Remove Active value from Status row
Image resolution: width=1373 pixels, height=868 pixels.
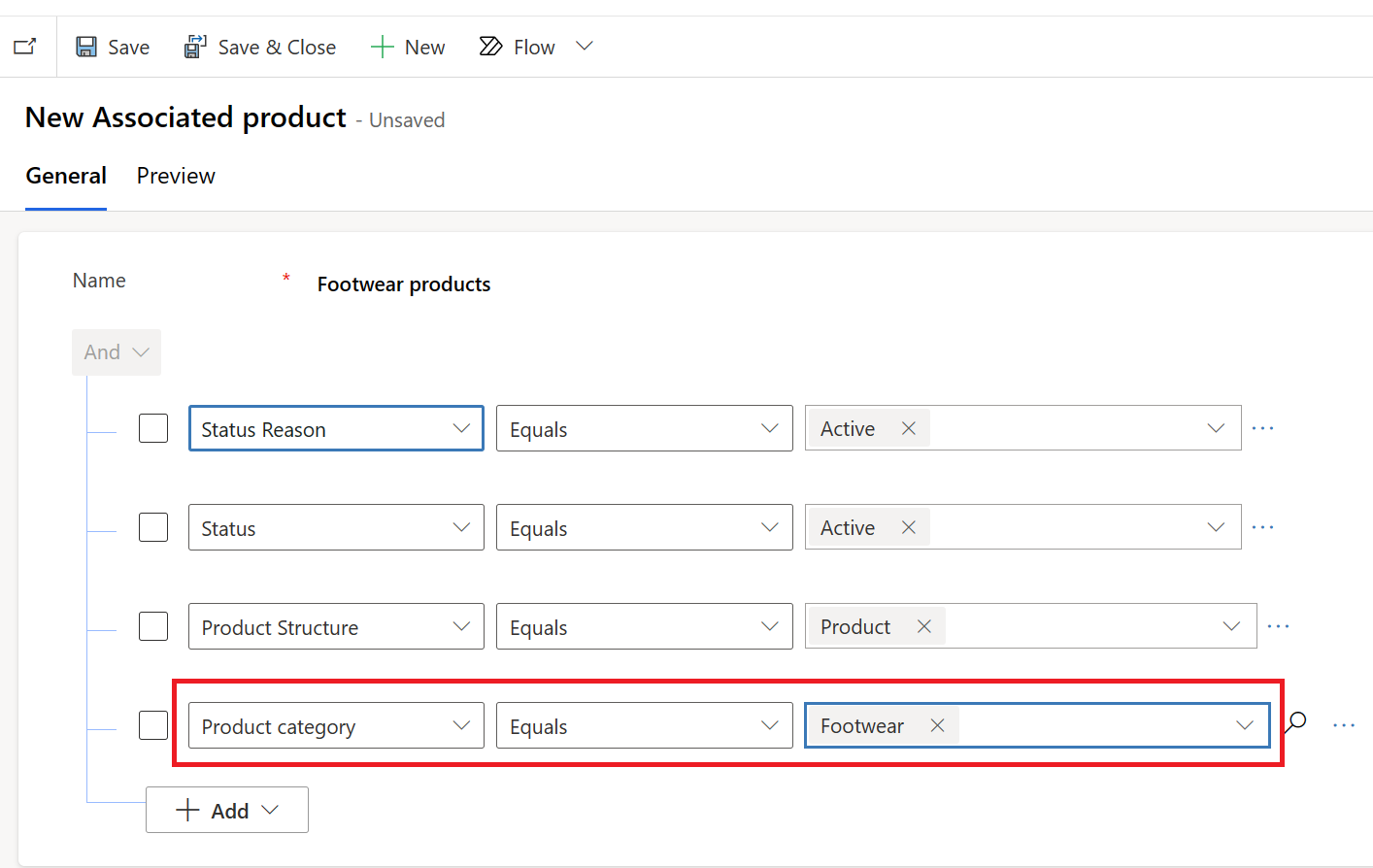(909, 527)
